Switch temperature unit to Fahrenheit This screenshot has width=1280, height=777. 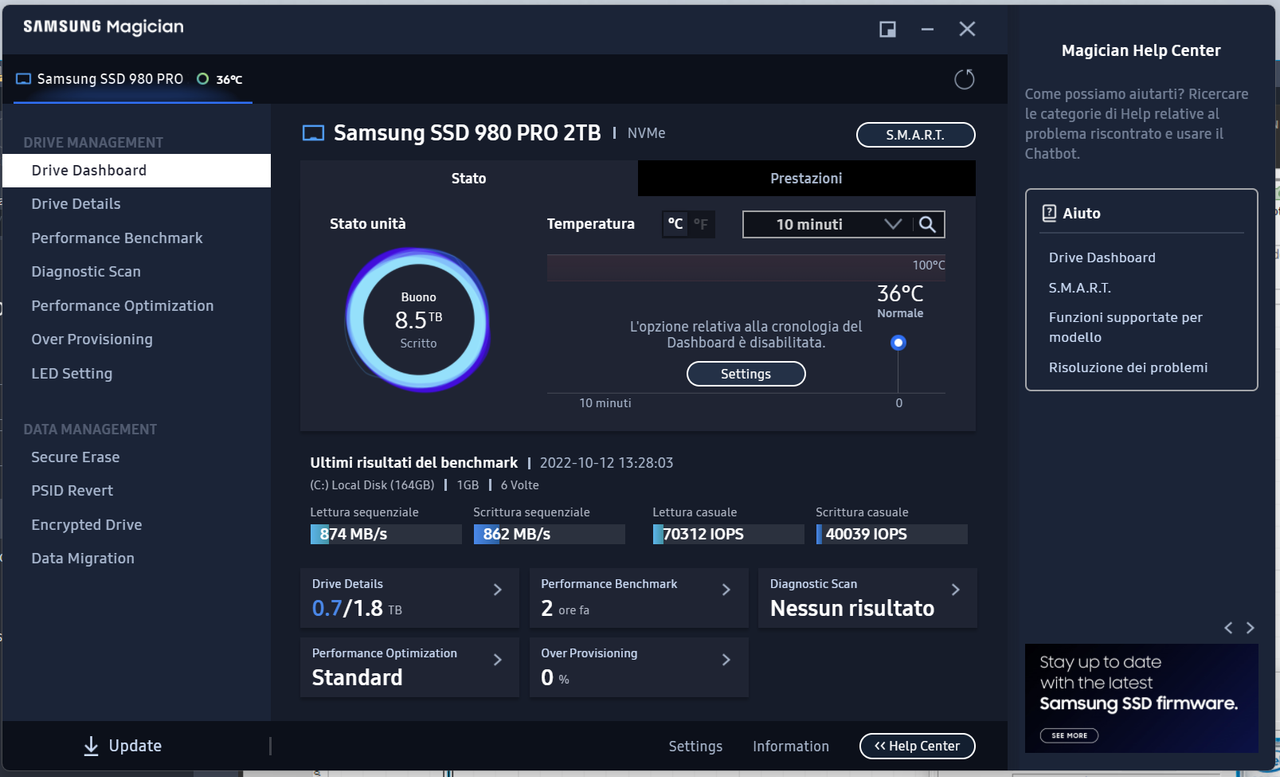(x=701, y=224)
